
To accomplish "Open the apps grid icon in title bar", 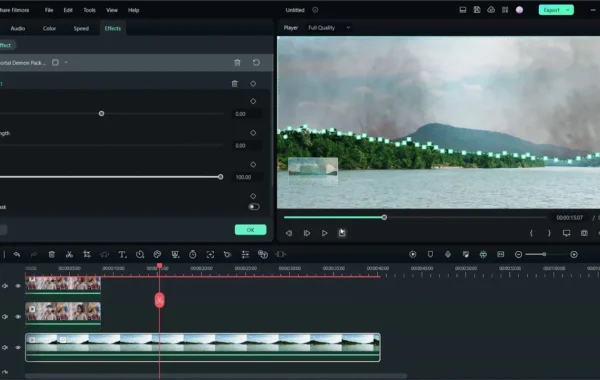I will click(x=505, y=10).
